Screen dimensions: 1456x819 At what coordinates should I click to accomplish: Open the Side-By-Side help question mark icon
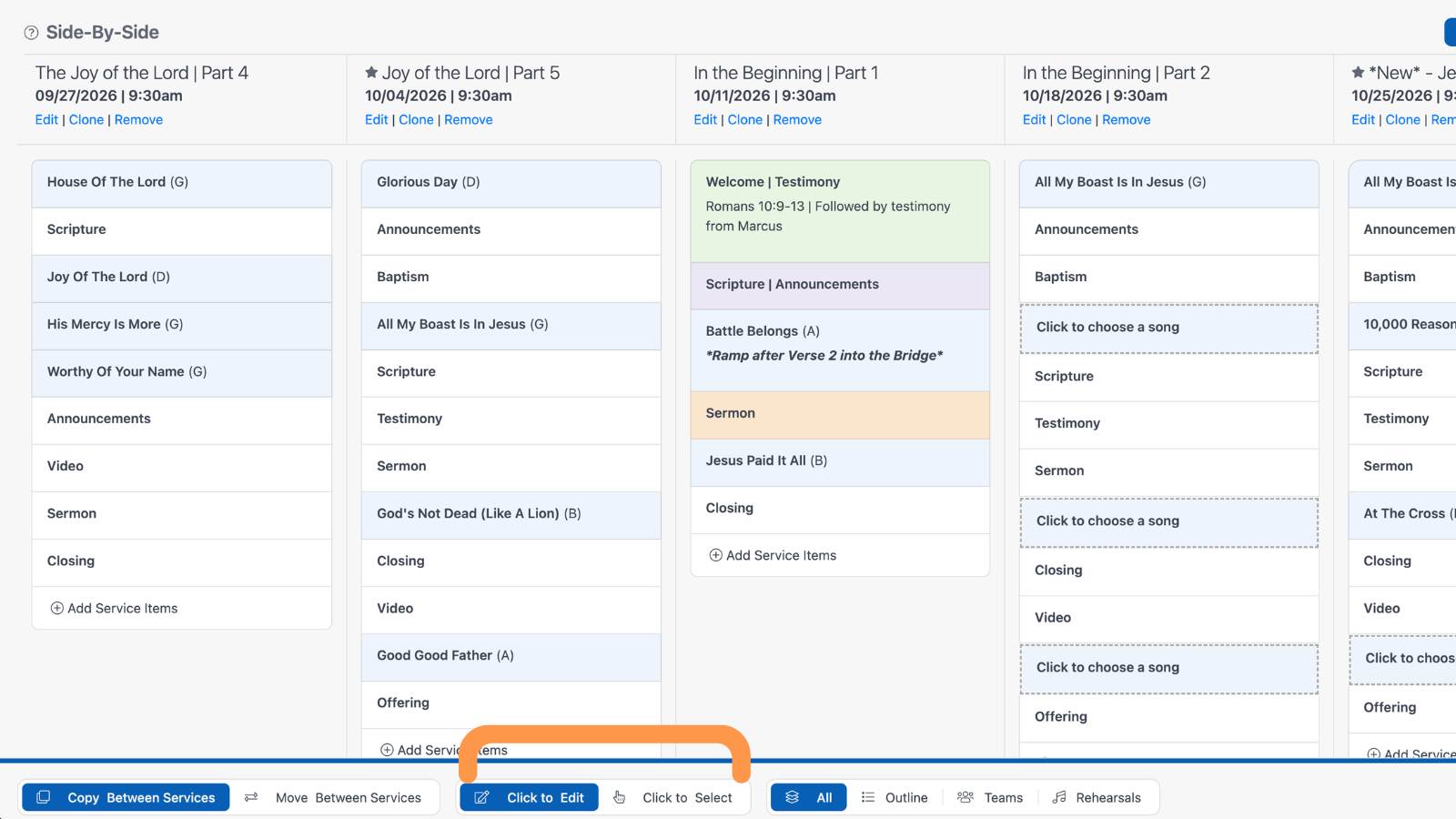tap(31, 33)
